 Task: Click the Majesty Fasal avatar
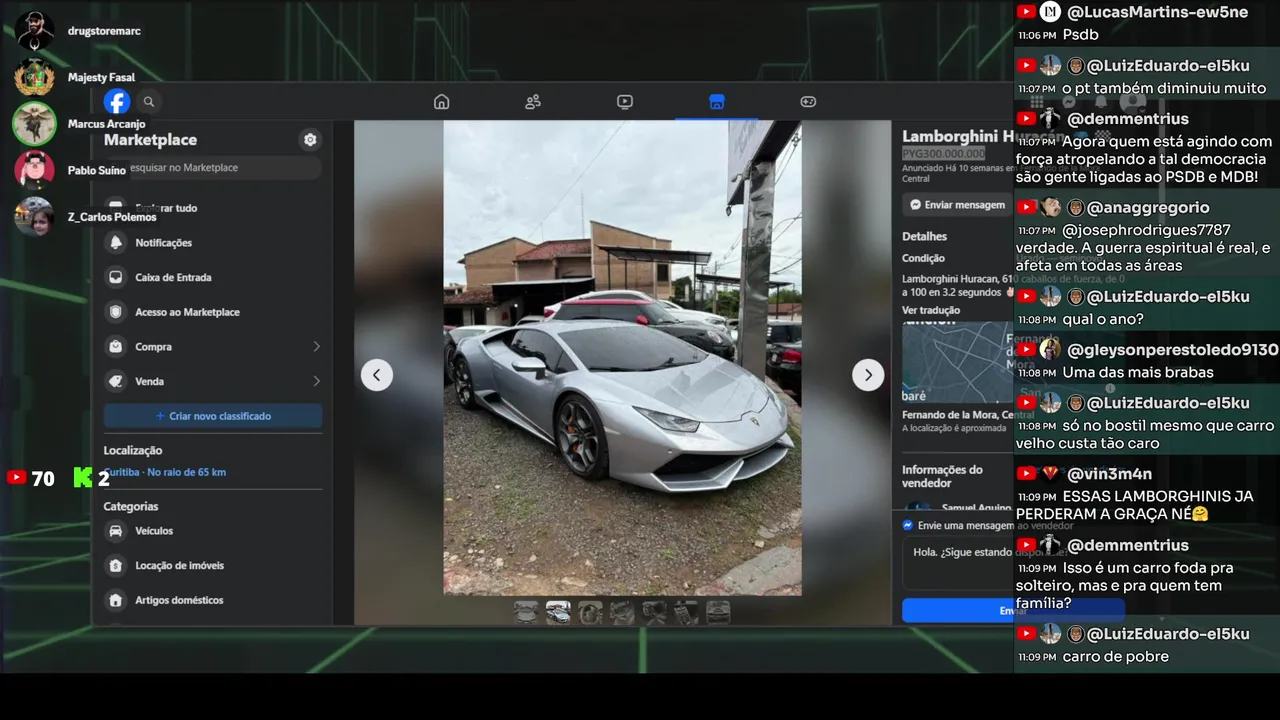point(35,77)
